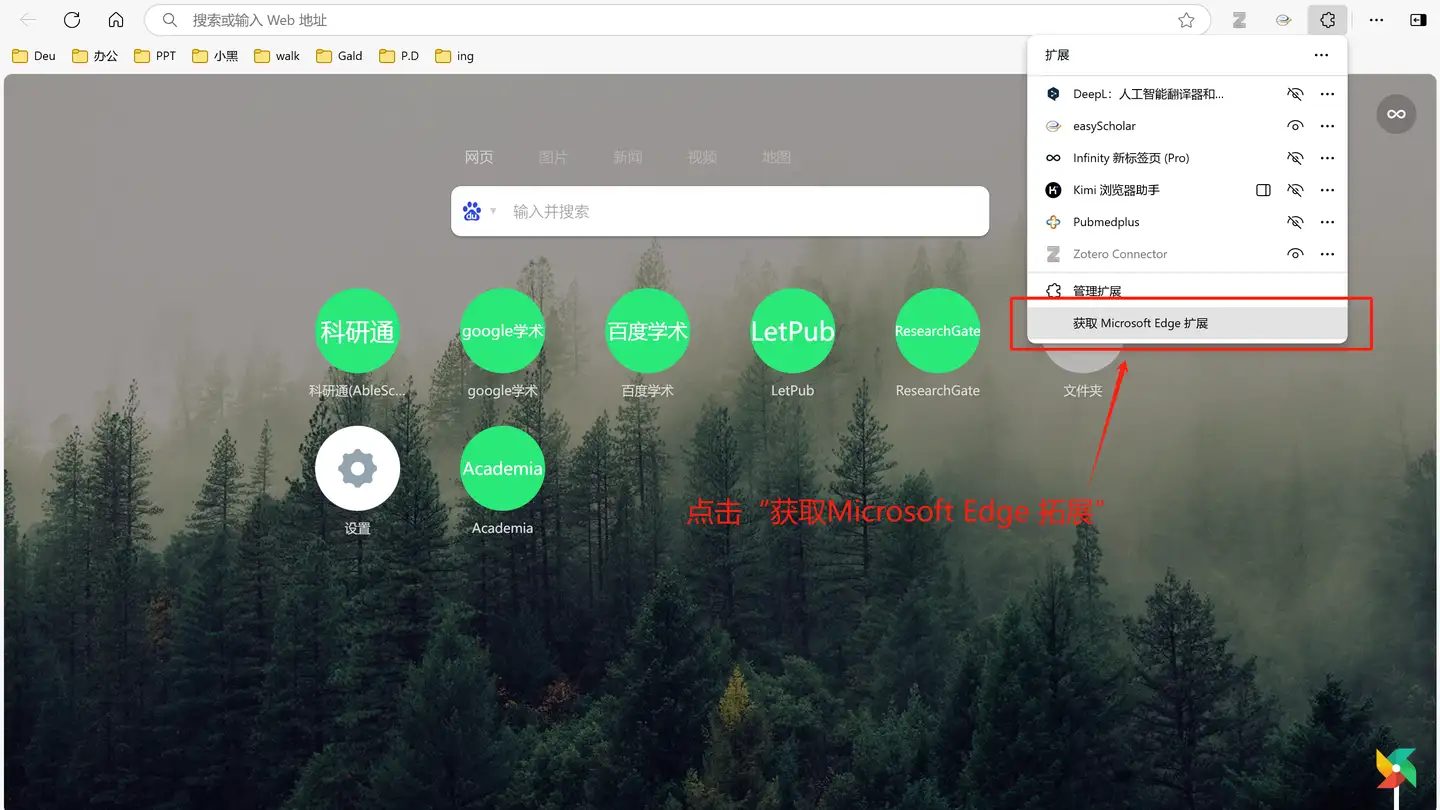Click the browser back arrow
1440x810 pixels.
coord(28,20)
